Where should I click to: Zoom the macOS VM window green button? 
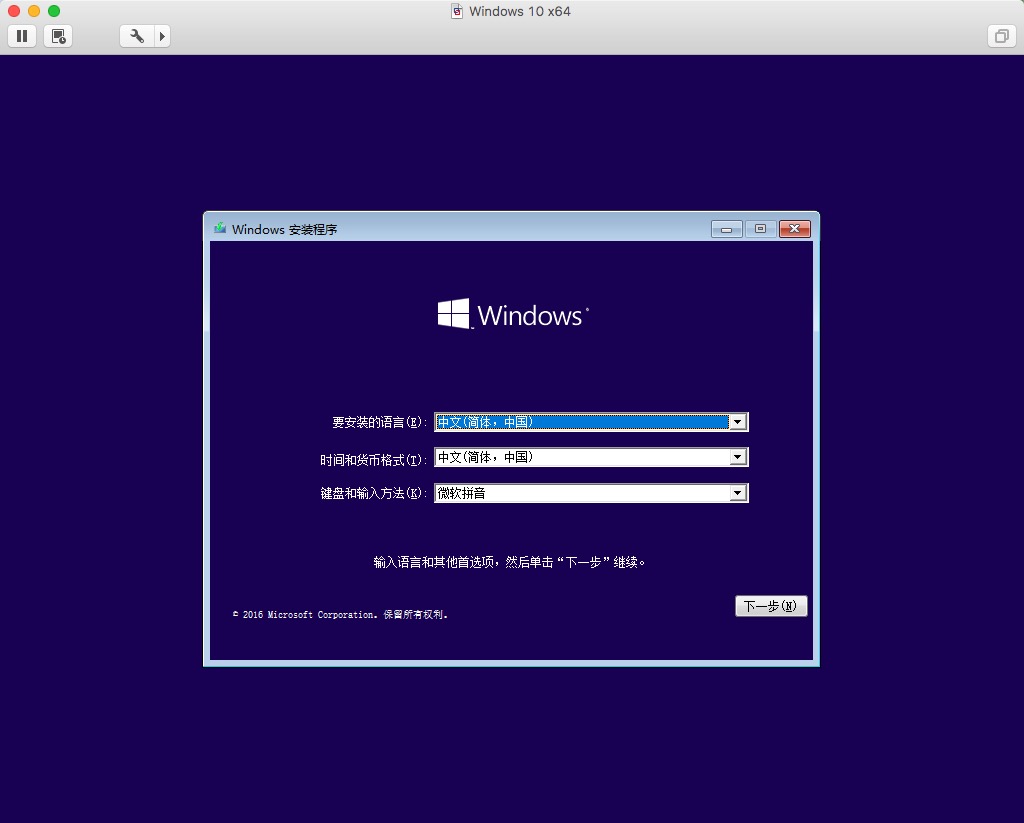pyautogui.click(x=54, y=11)
